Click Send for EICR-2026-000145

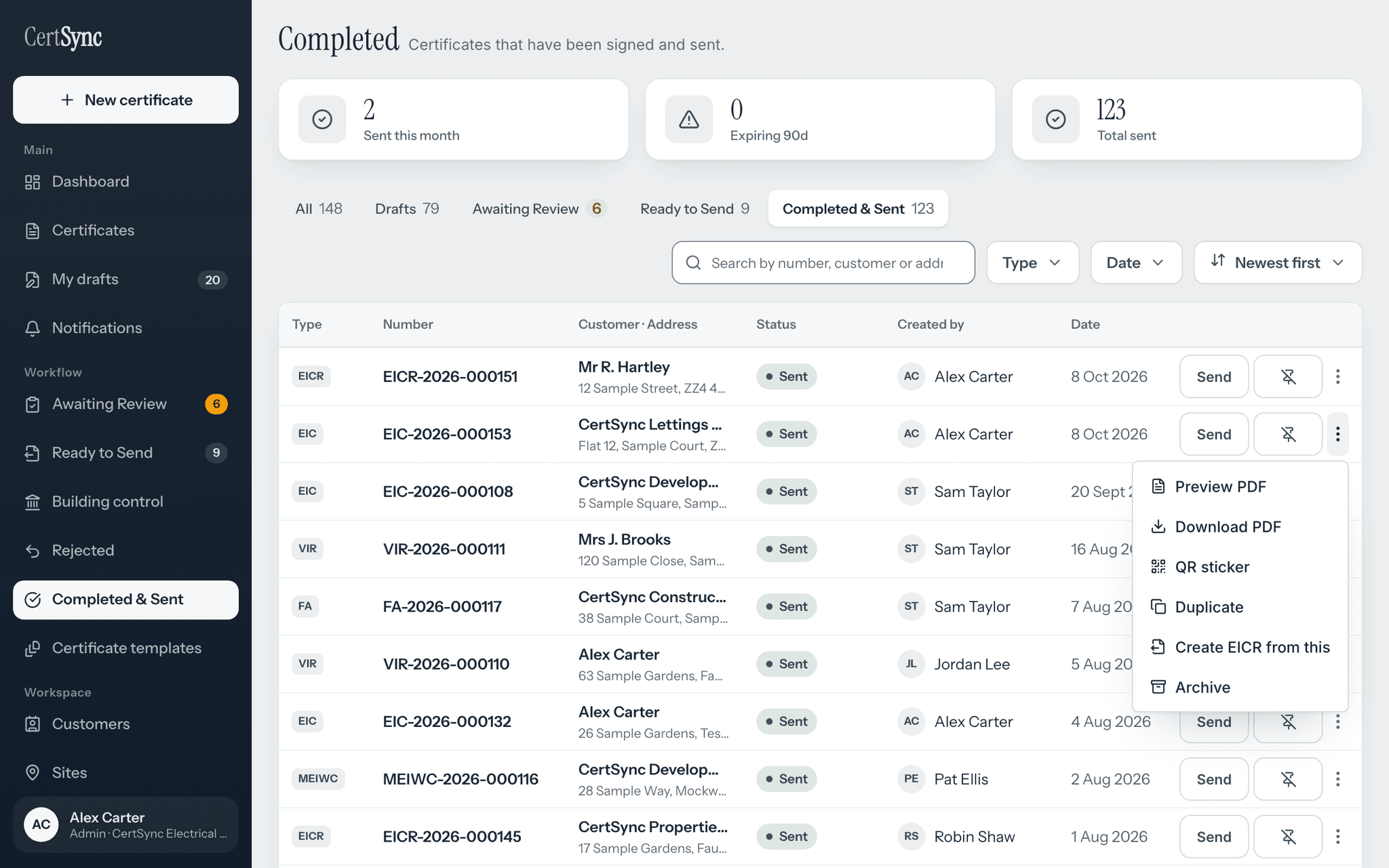tap(1214, 837)
